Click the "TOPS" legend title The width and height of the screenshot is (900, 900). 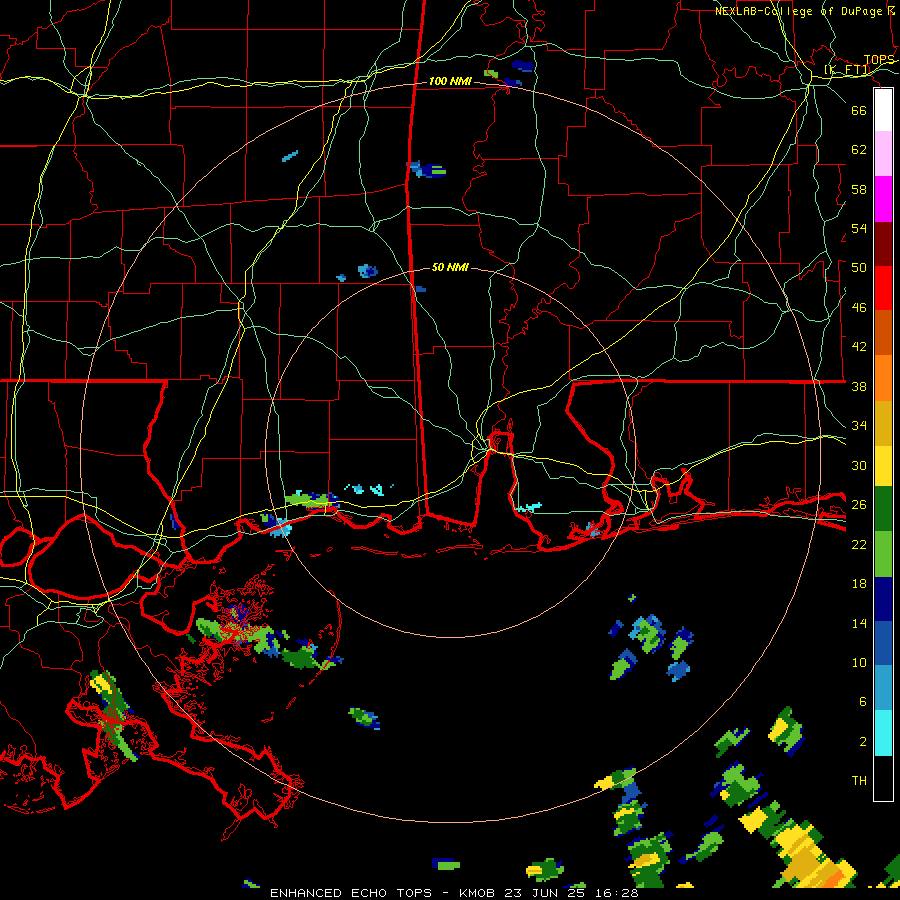[x=879, y=60]
